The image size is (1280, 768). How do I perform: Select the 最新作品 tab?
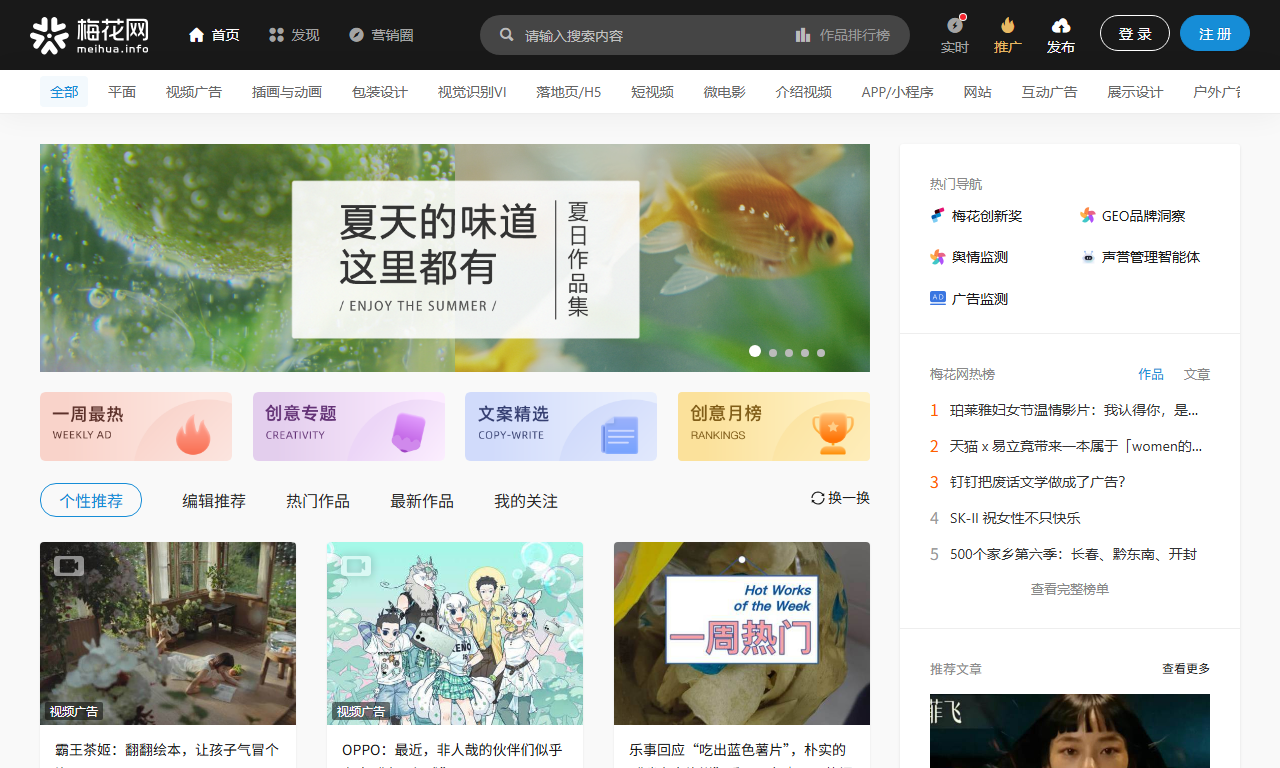tap(422, 501)
